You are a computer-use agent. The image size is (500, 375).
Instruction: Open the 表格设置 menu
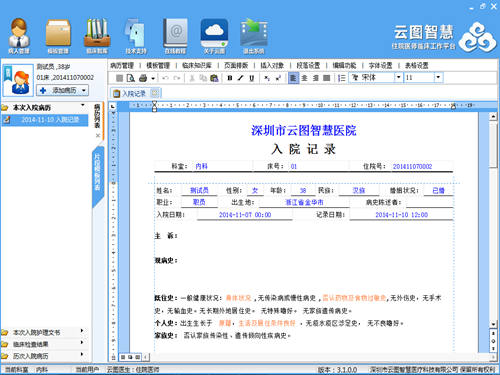point(417,65)
